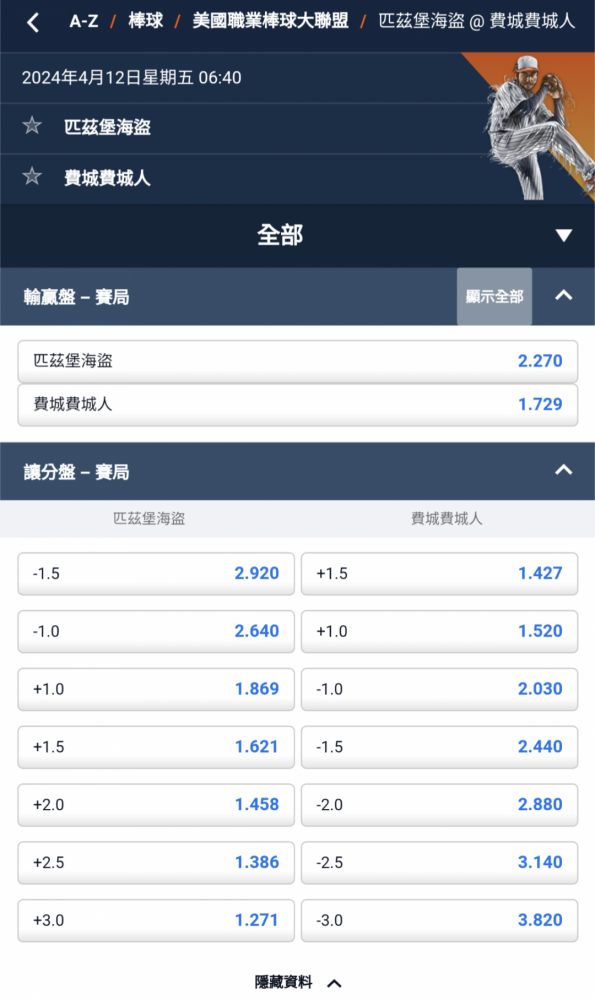Viewport: 595px width, 1000px height.
Task: Select +3.0 handicap odds 1.271
Action: pos(156,920)
